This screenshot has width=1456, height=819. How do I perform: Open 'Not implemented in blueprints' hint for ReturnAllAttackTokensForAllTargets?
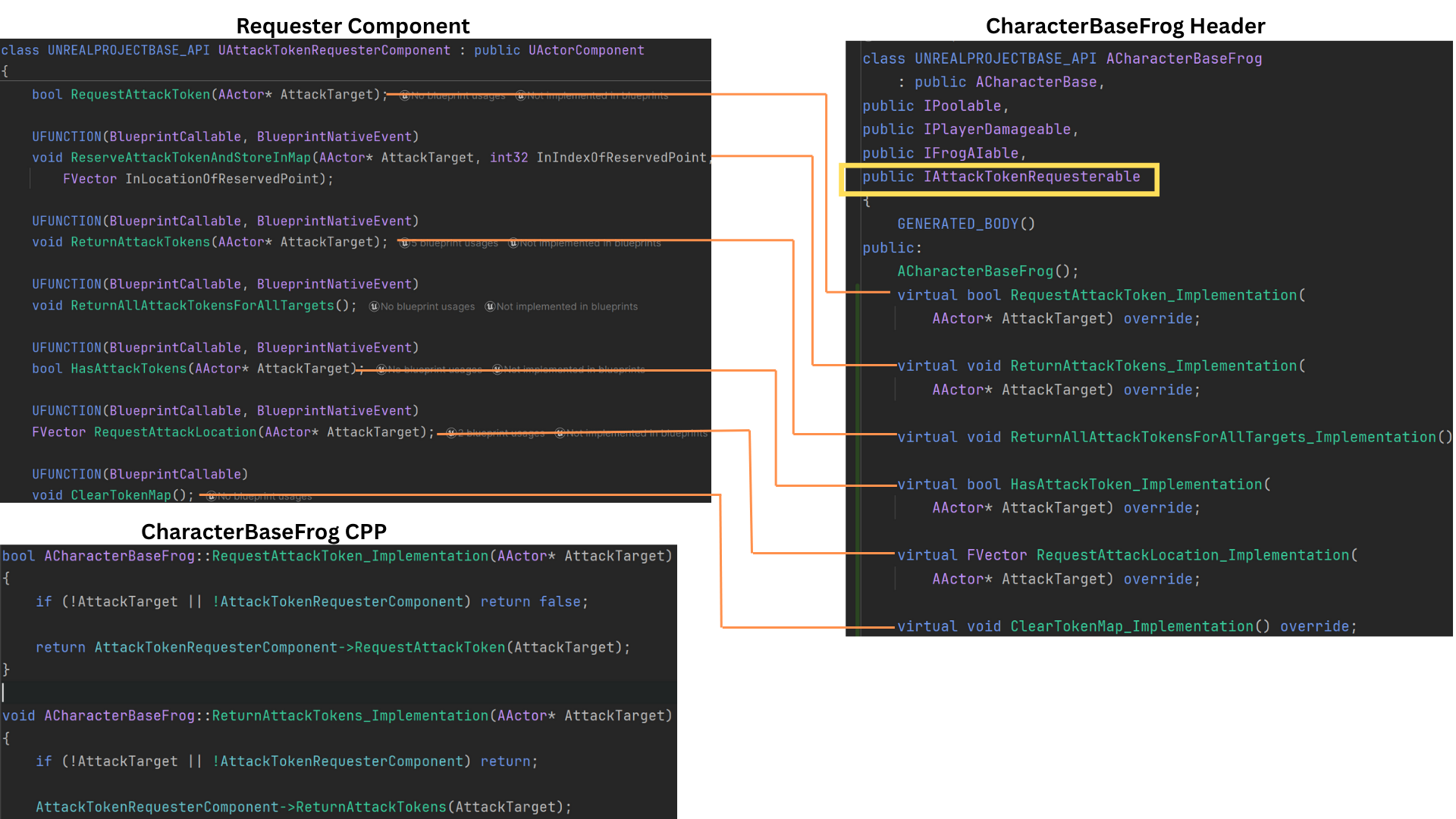[x=566, y=306]
